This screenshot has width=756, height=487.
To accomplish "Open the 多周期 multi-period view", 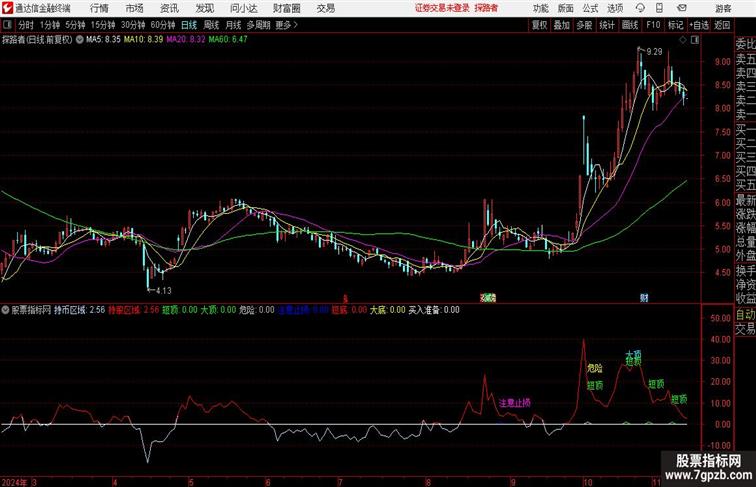I will [258, 25].
